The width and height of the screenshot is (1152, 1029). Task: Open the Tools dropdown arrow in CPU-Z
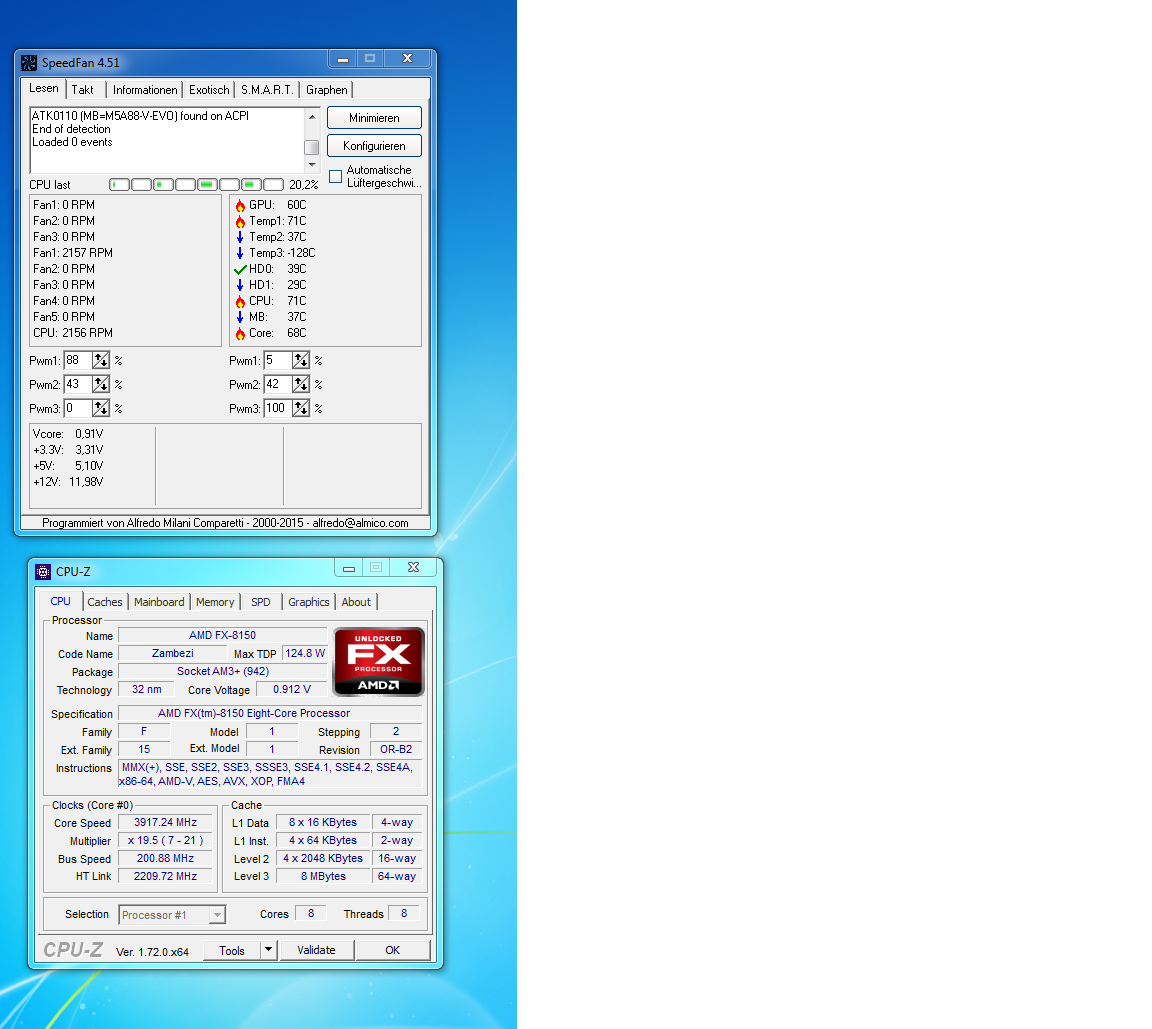pos(269,950)
